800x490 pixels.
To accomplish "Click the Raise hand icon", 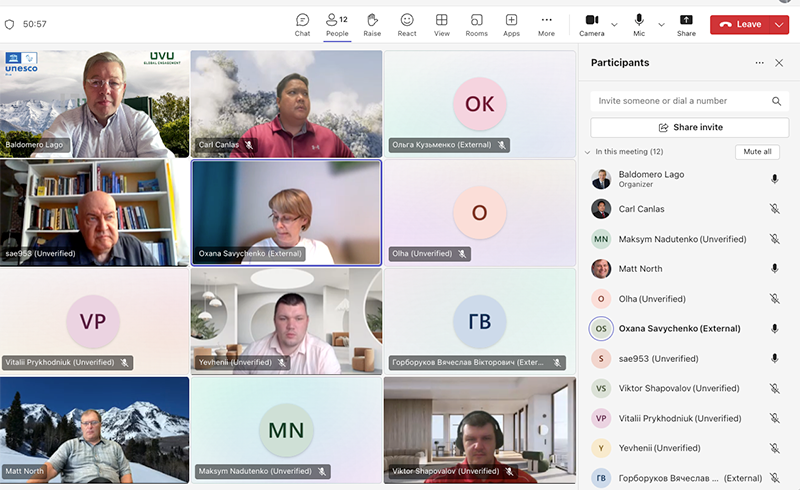I will tap(372, 24).
